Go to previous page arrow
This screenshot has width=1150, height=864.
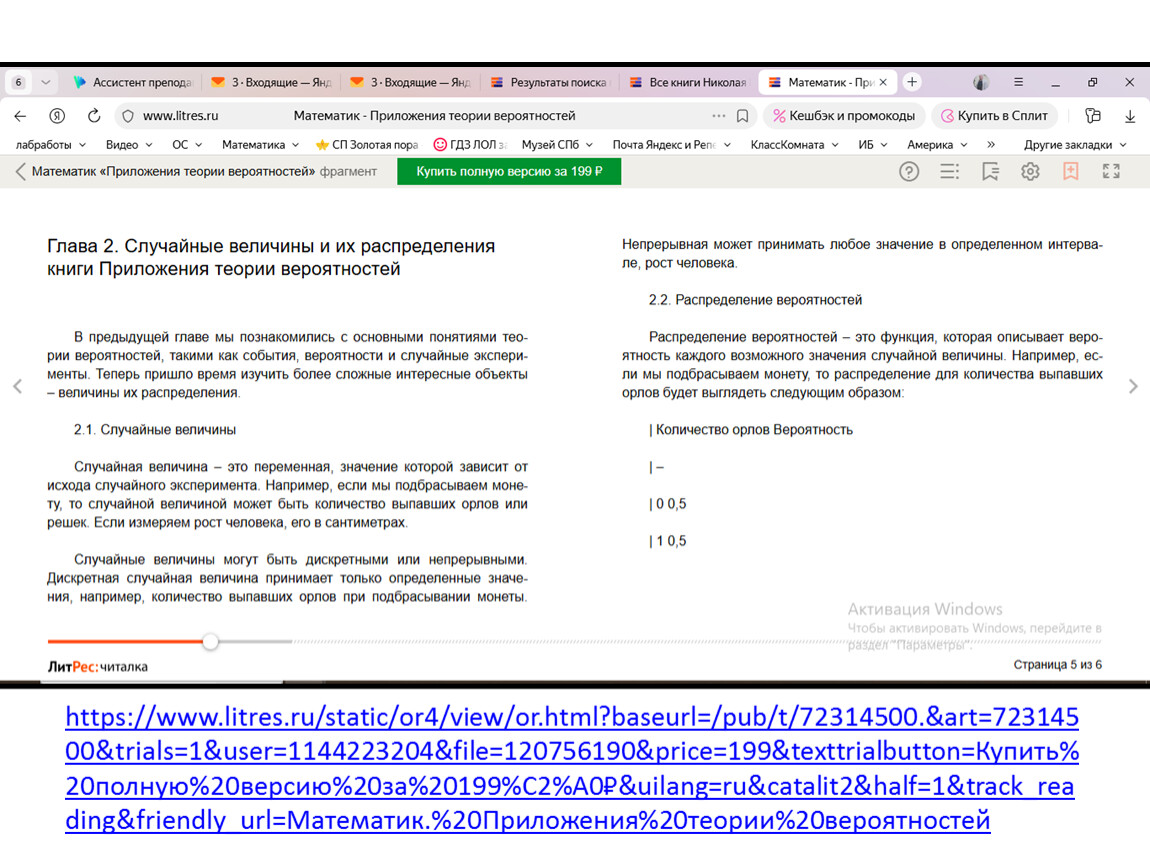17,386
